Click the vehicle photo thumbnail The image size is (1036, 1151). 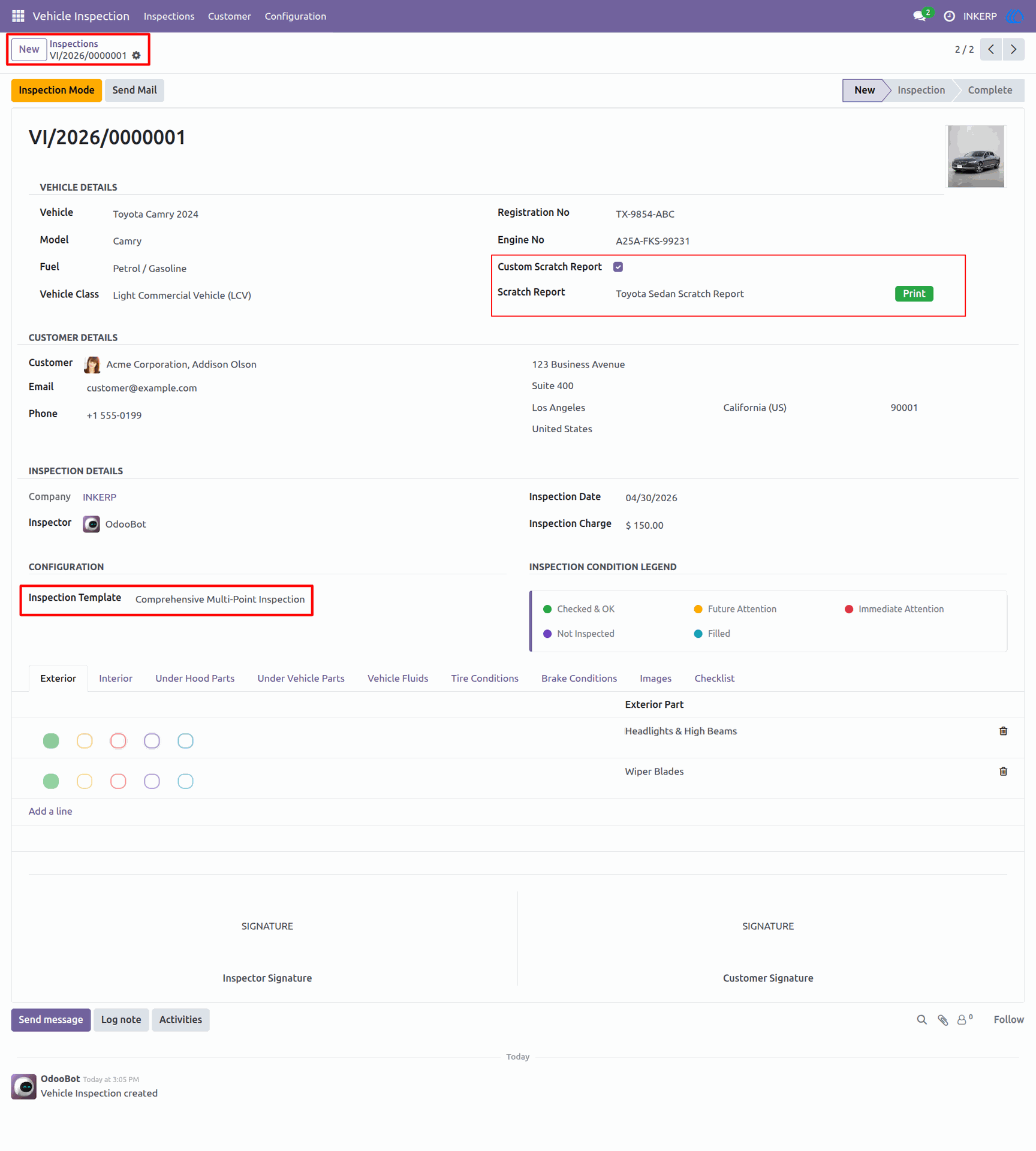tap(975, 156)
